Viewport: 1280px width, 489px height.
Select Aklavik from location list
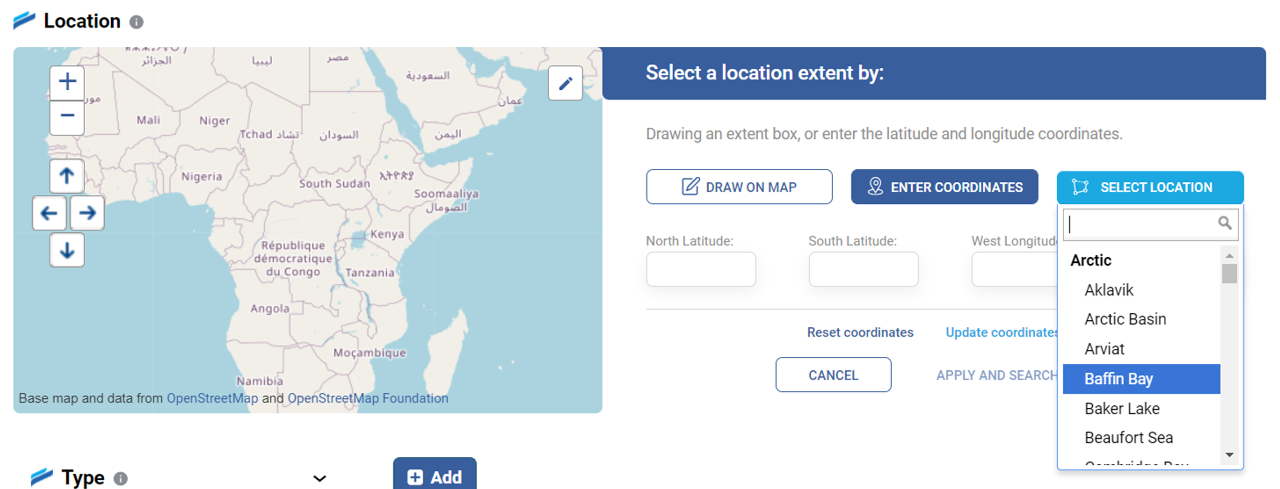pos(1109,290)
